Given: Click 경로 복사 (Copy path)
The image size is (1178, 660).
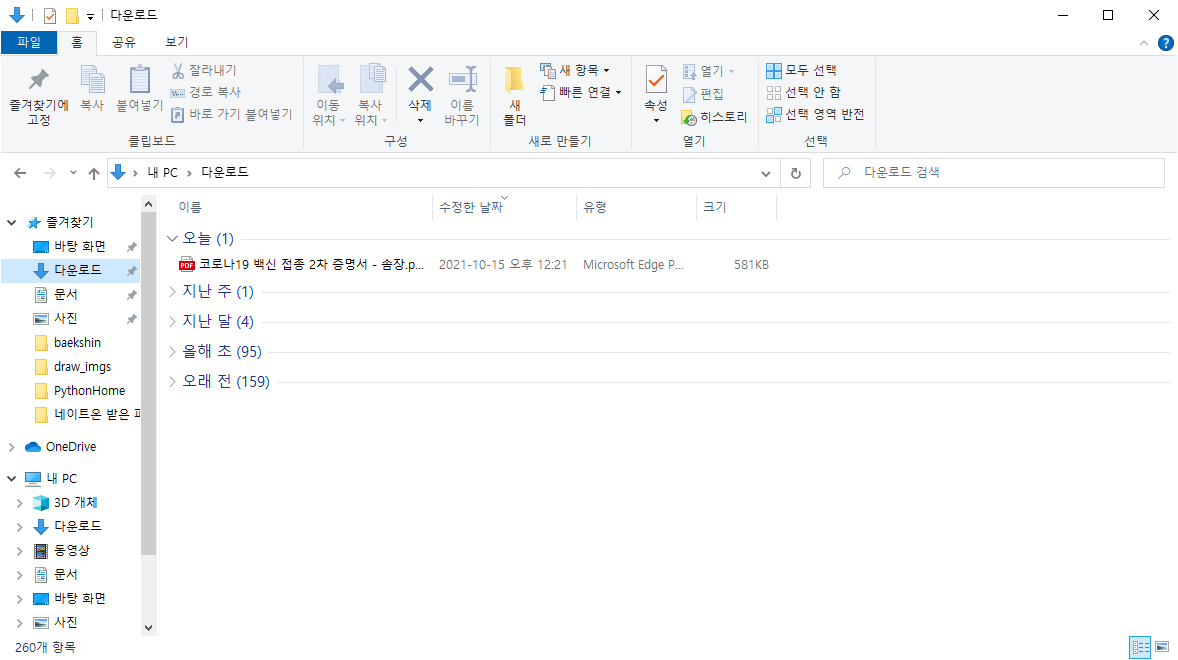Looking at the screenshot, I should [205, 92].
